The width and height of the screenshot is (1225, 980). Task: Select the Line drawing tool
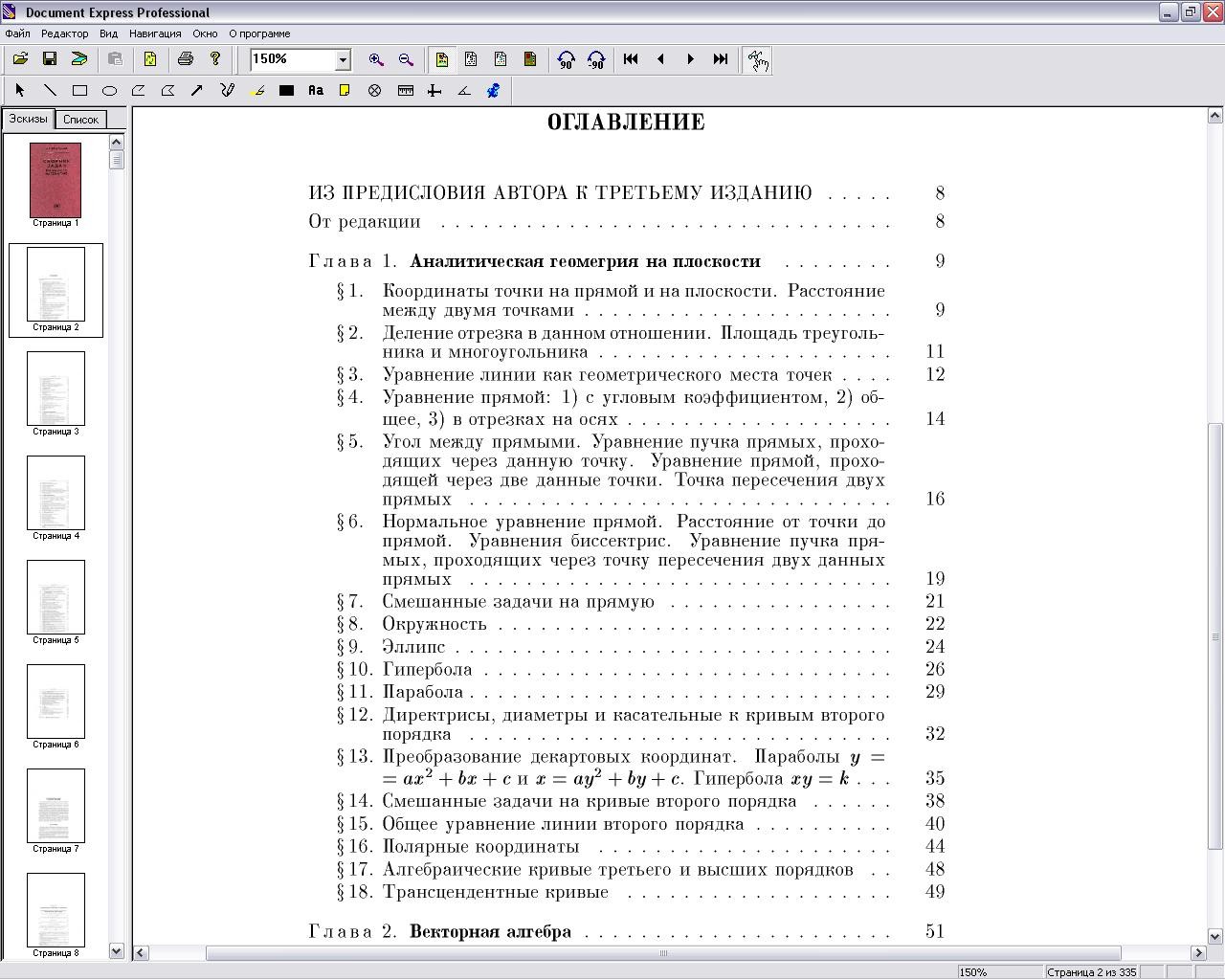[x=50, y=90]
